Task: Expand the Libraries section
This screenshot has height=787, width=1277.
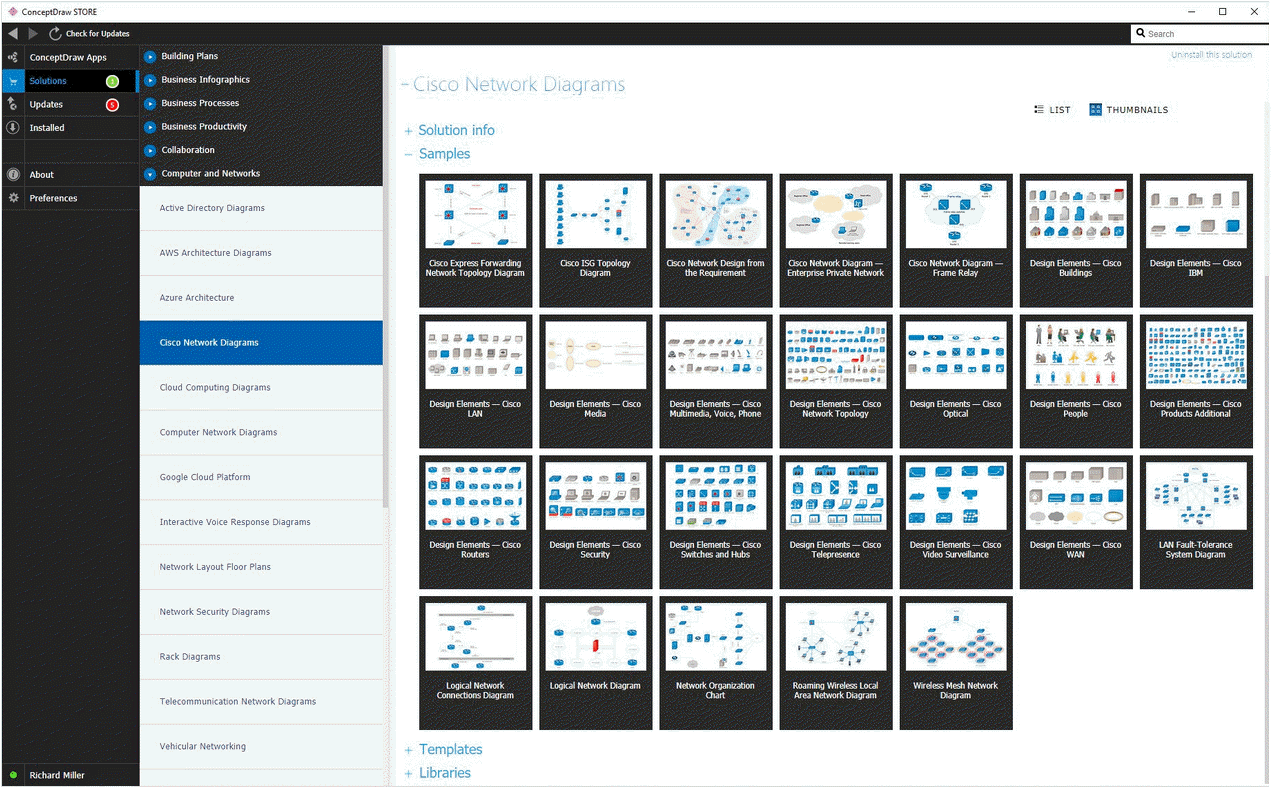Action: coord(408,773)
